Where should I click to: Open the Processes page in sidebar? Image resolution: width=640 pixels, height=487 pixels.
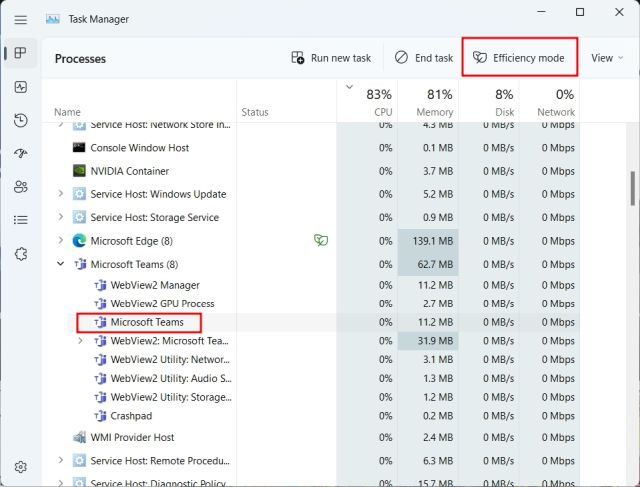click(20, 53)
